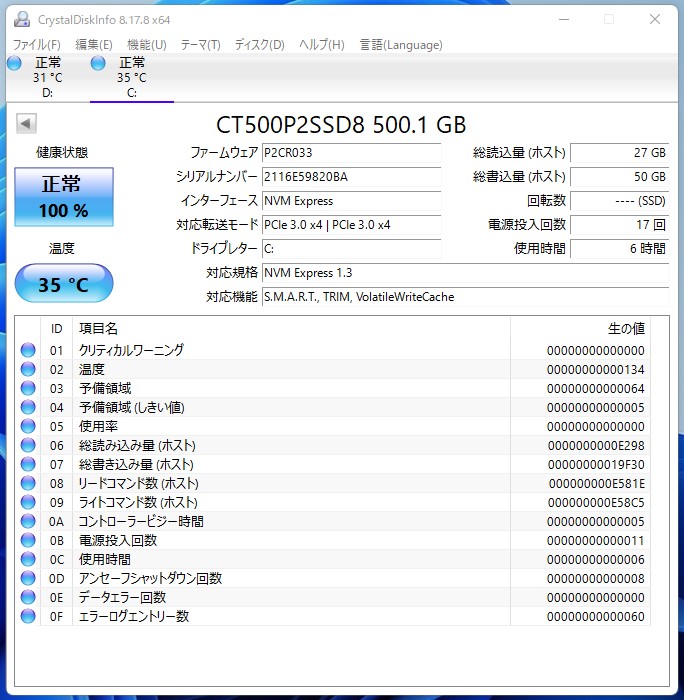Click the CrystalDiskInfo app icon in title bar

(x=22, y=19)
